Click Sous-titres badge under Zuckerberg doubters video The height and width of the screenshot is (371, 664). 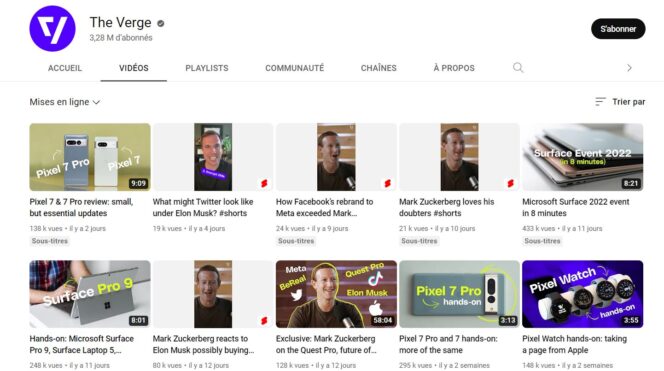click(x=419, y=241)
